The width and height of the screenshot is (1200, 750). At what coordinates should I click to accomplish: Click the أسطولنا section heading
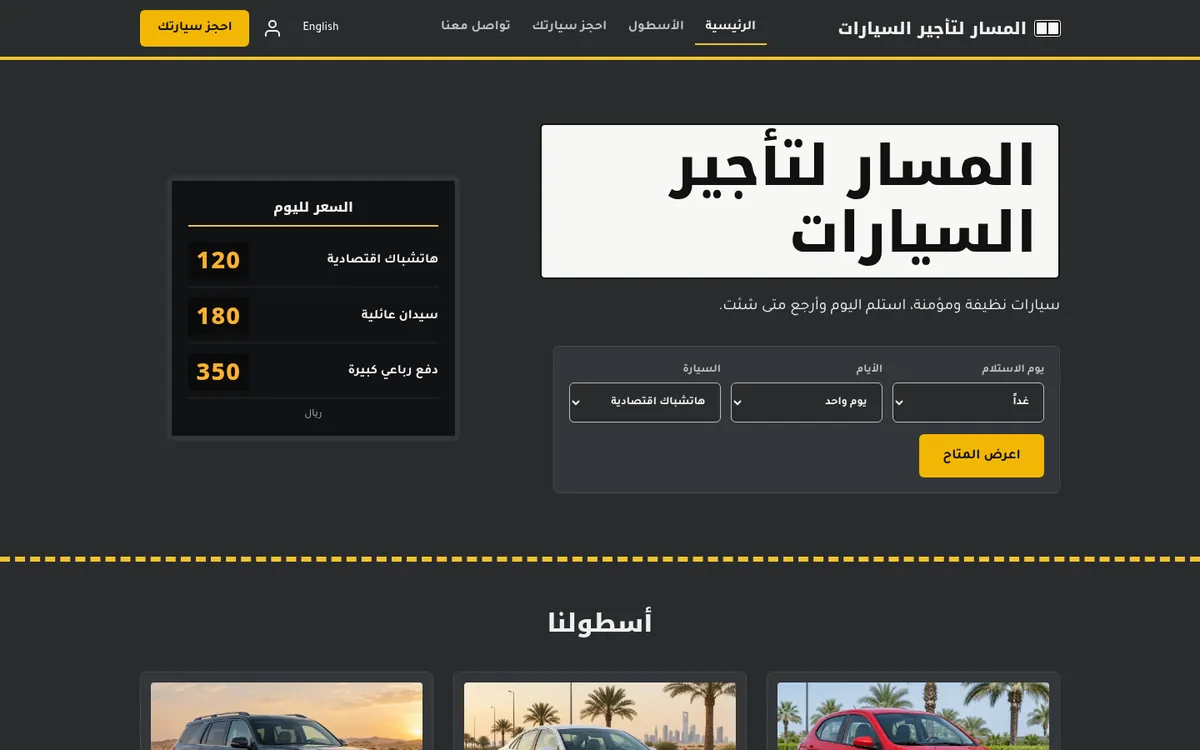[600, 623]
